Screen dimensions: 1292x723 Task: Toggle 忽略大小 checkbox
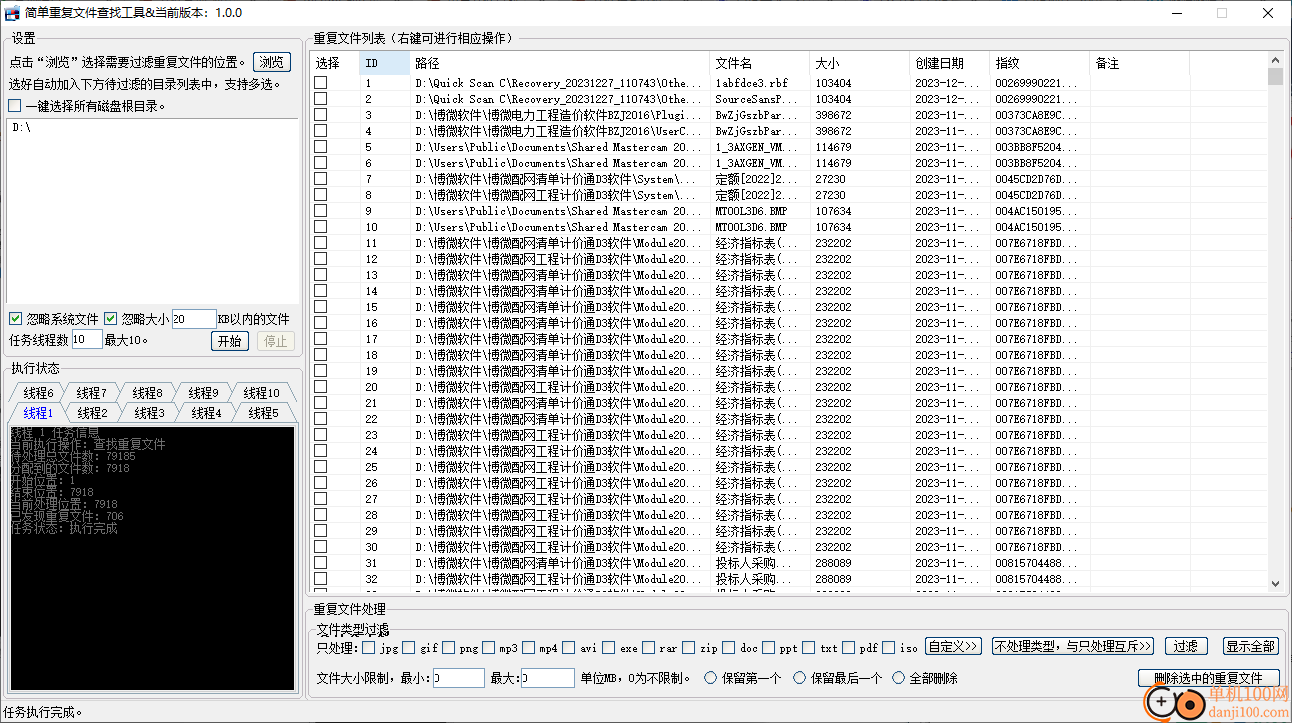(111, 319)
